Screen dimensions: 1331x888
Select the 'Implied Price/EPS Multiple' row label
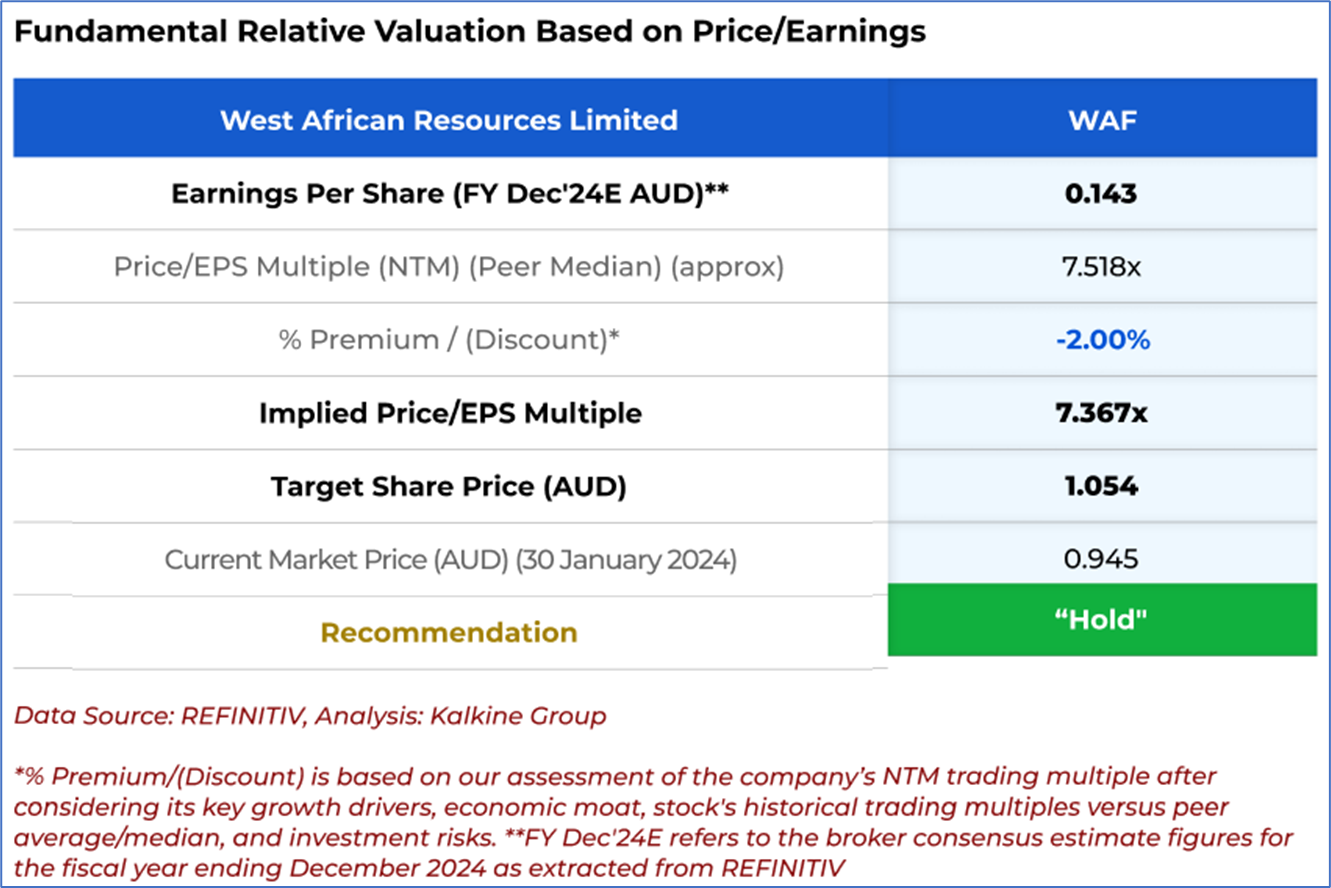(x=449, y=413)
